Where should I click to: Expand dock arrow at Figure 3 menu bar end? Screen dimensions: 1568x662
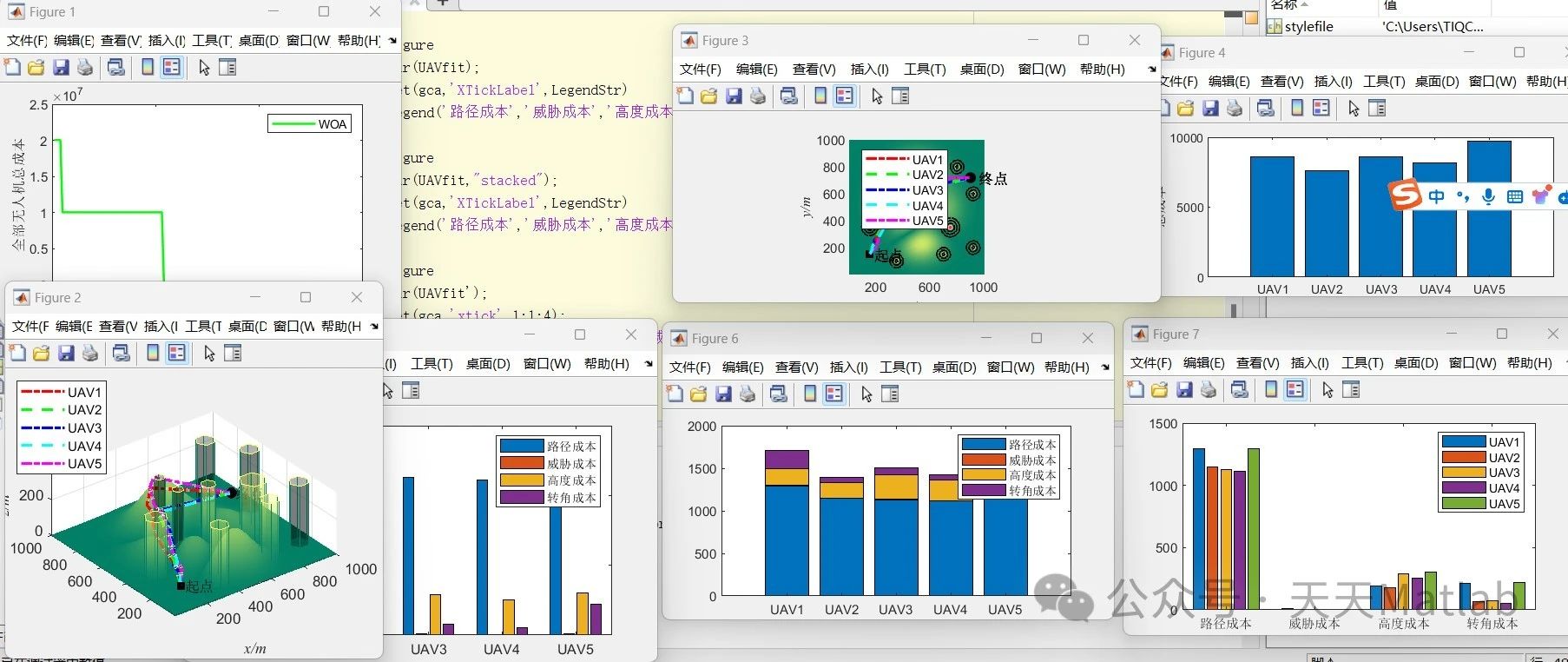tap(1152, 69)
